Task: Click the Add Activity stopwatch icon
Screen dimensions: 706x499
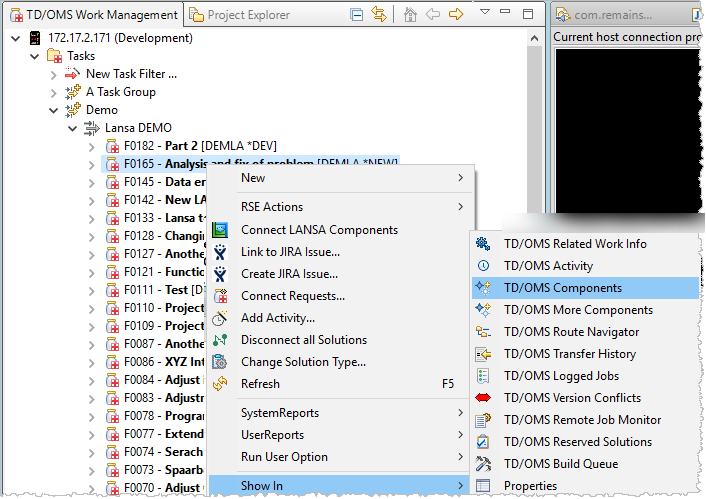Action: 221,318
